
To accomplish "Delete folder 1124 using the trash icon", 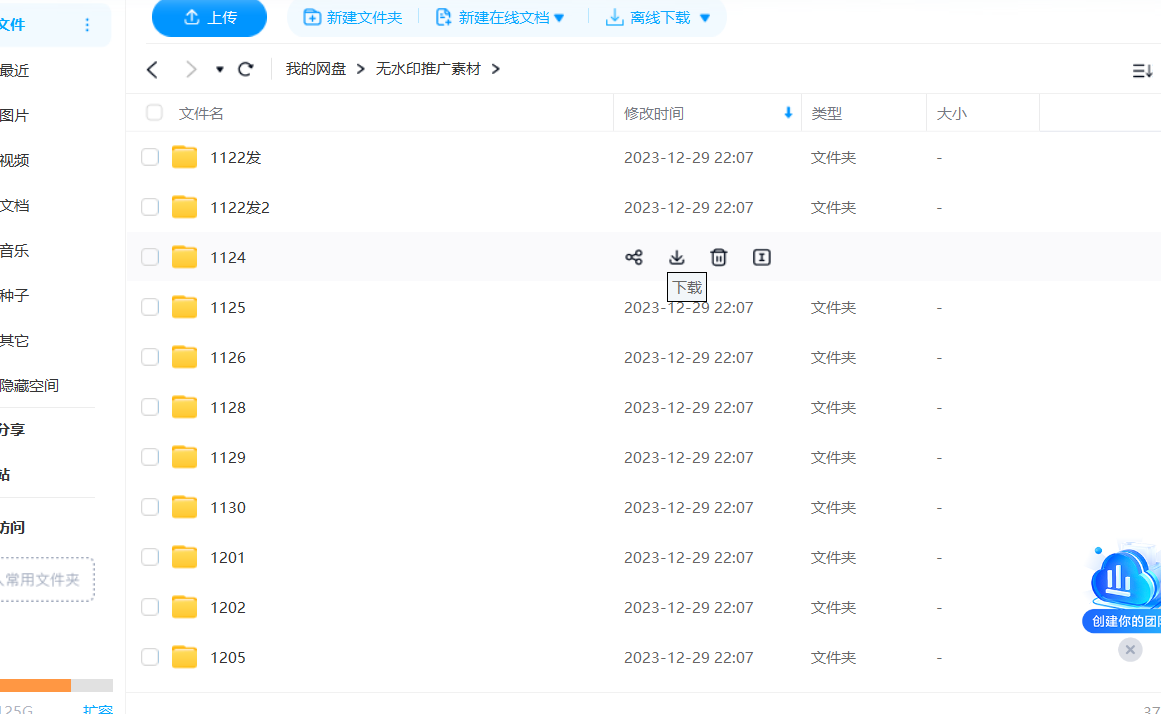I will click(x=718, y=257).
